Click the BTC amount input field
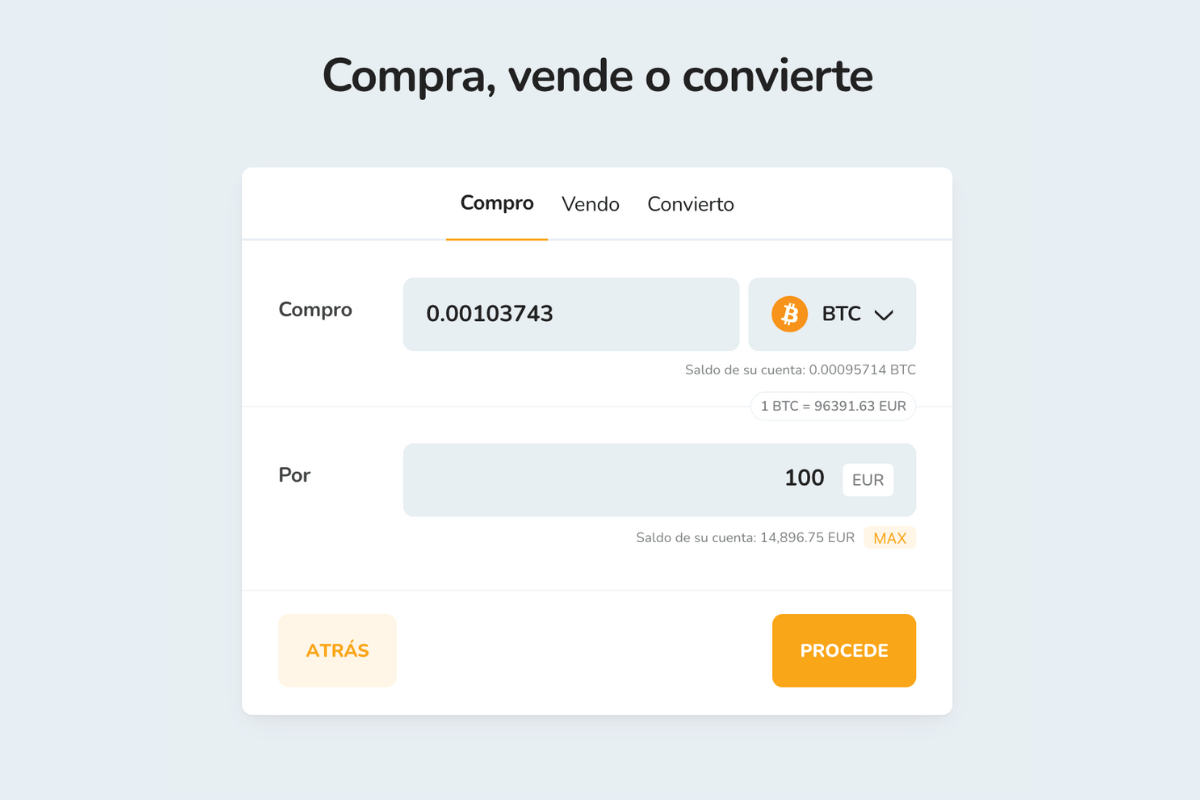The width and height of the screenshot is (1200, 800). coord(570,313)
